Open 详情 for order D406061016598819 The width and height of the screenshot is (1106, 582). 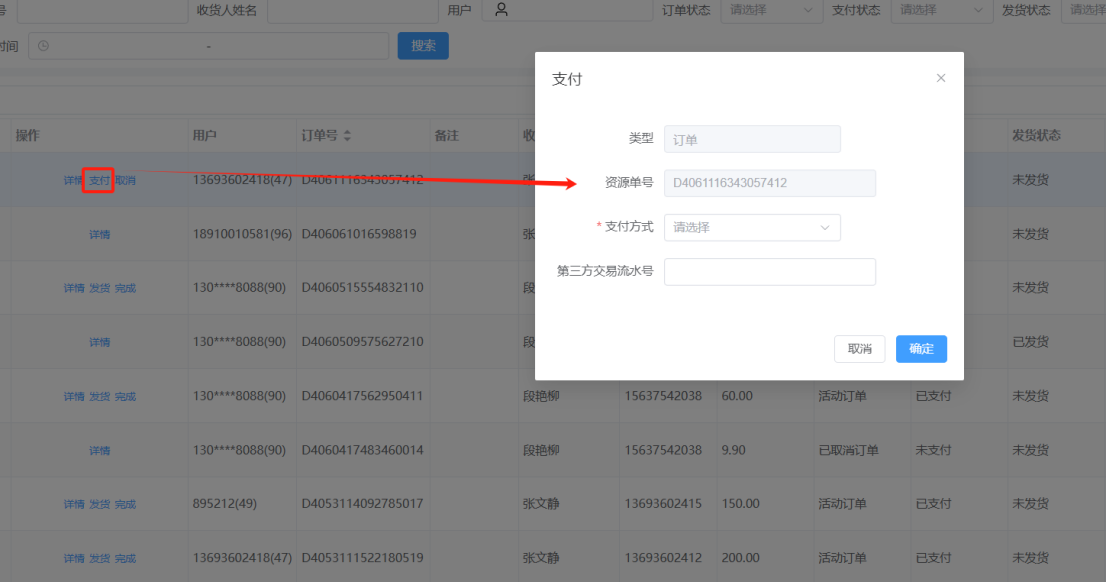(99, 234)
